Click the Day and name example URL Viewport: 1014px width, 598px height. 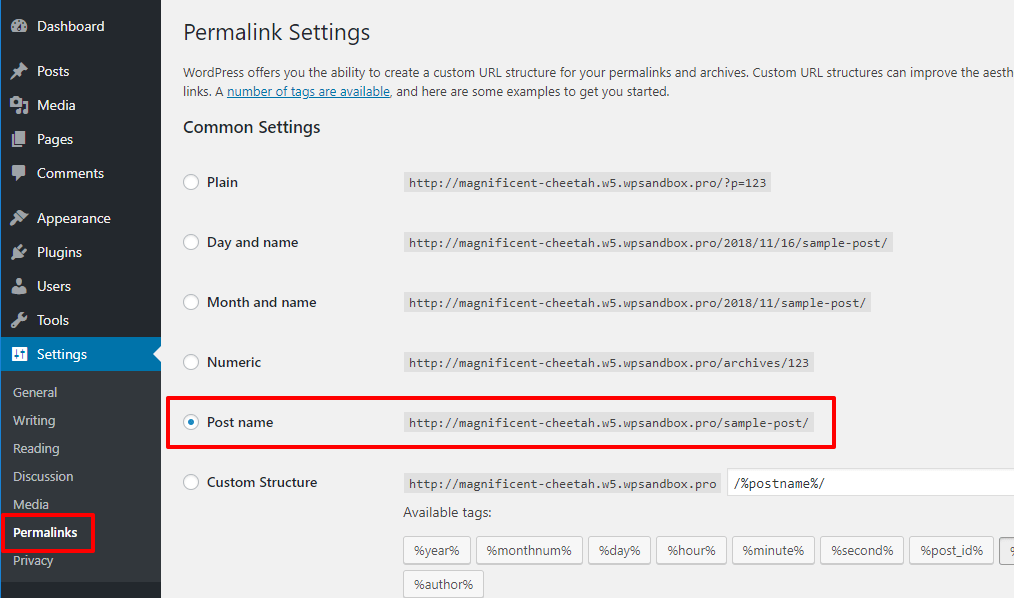tap(648, 243)
